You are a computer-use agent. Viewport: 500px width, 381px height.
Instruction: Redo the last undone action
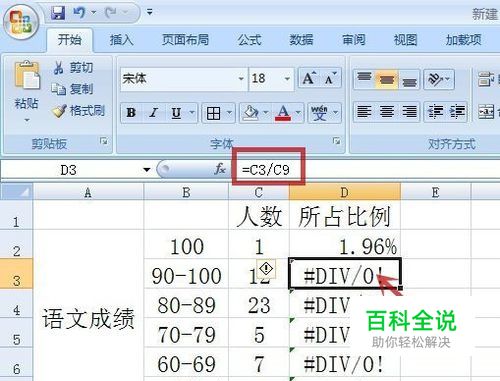(111, 13)
